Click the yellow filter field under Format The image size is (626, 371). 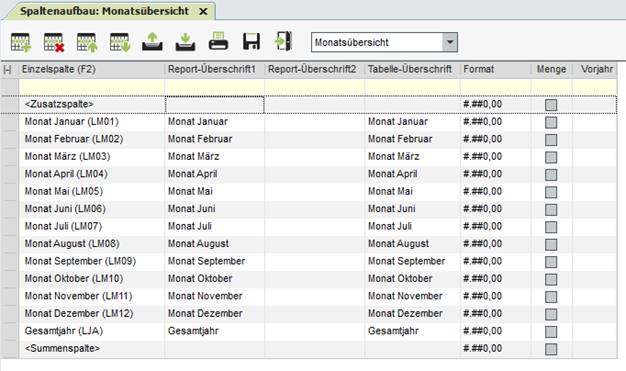point(495,87)
